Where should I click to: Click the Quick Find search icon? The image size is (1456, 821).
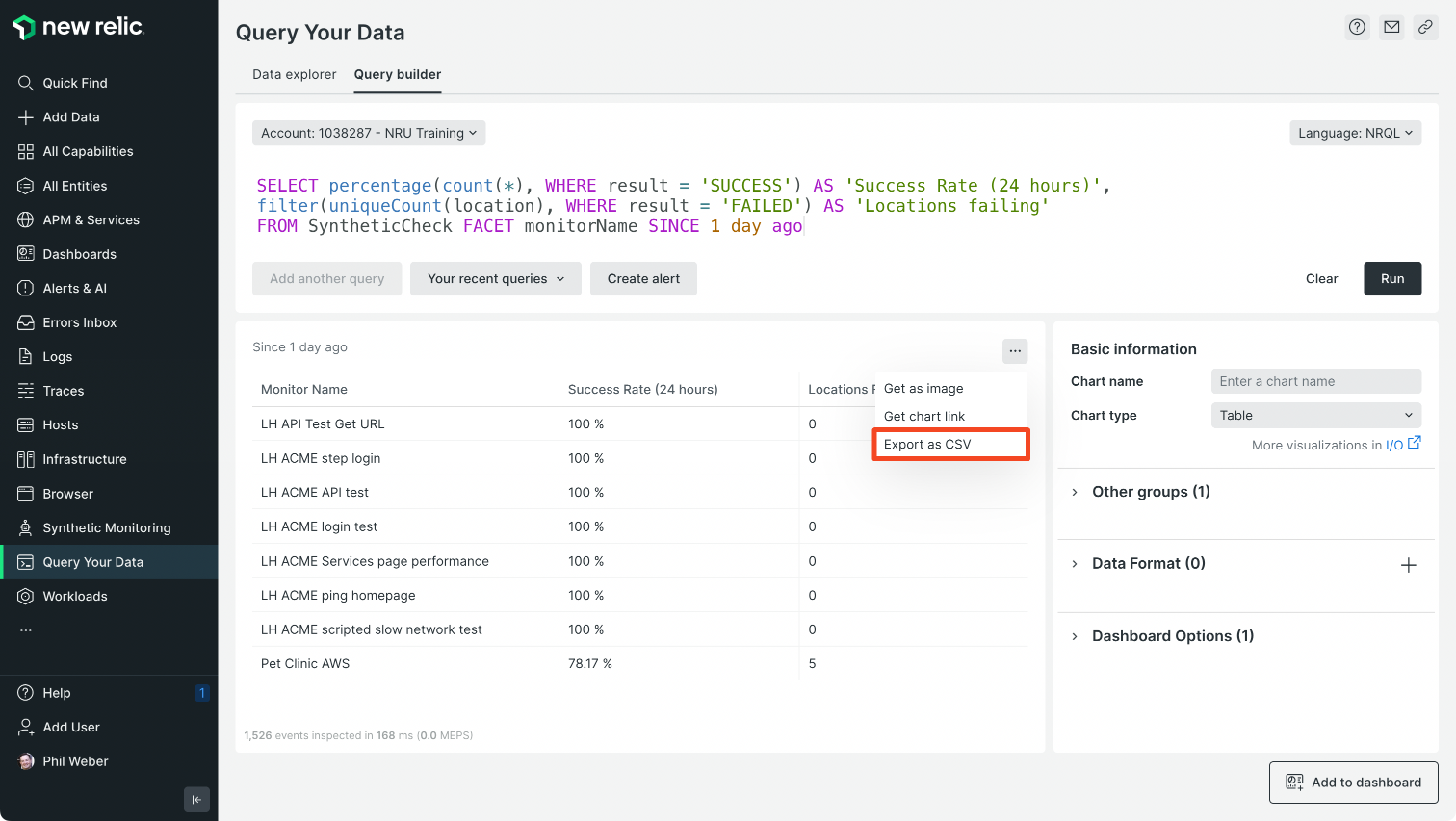point(26,83)
